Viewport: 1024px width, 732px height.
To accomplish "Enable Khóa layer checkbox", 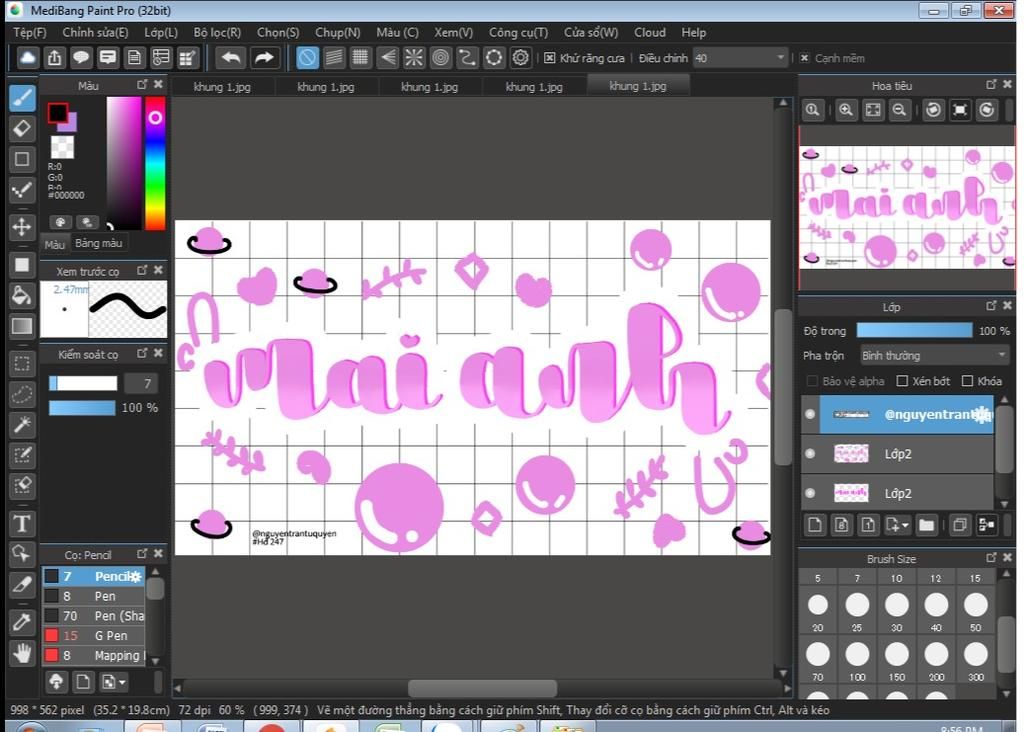I will (967, 381).
